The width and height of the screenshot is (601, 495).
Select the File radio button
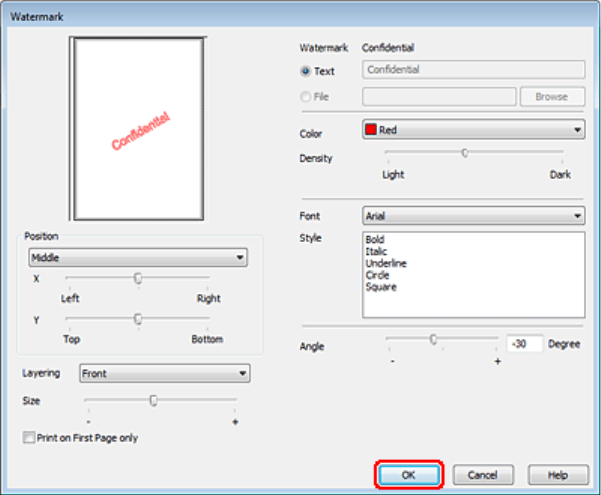coord(305,97)
